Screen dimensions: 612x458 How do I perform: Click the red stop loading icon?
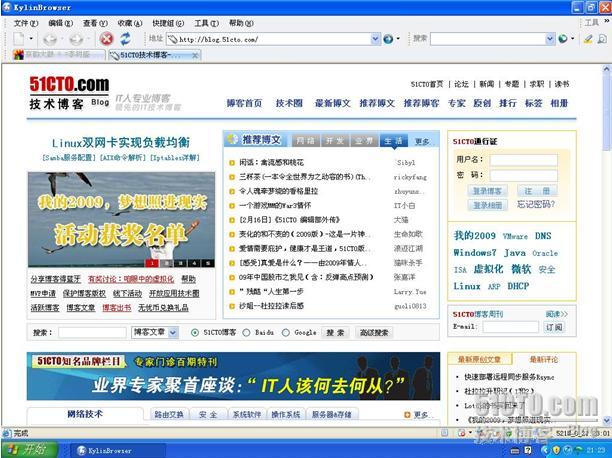pos(106,39)
